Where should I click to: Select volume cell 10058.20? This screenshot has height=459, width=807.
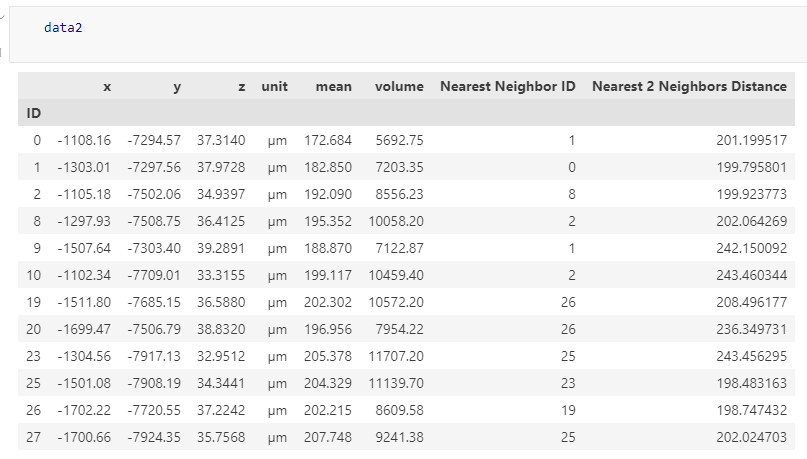point(396,221)
